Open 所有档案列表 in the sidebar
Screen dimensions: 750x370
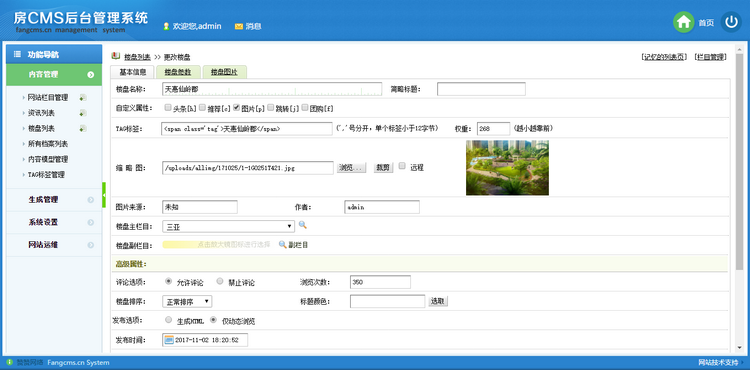tap(48, 144)
